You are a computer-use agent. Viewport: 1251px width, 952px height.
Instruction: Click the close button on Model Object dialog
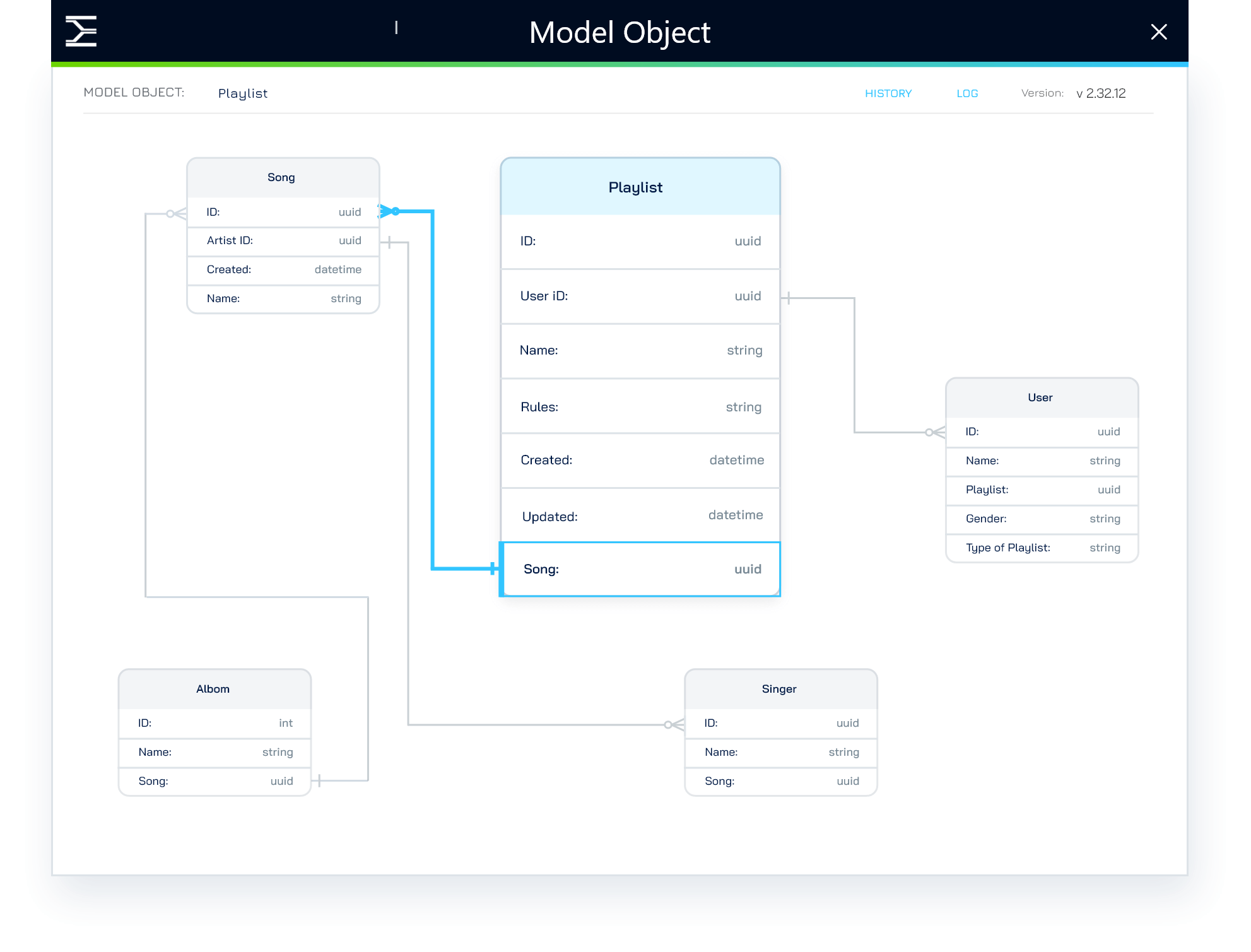(1158, 31)
